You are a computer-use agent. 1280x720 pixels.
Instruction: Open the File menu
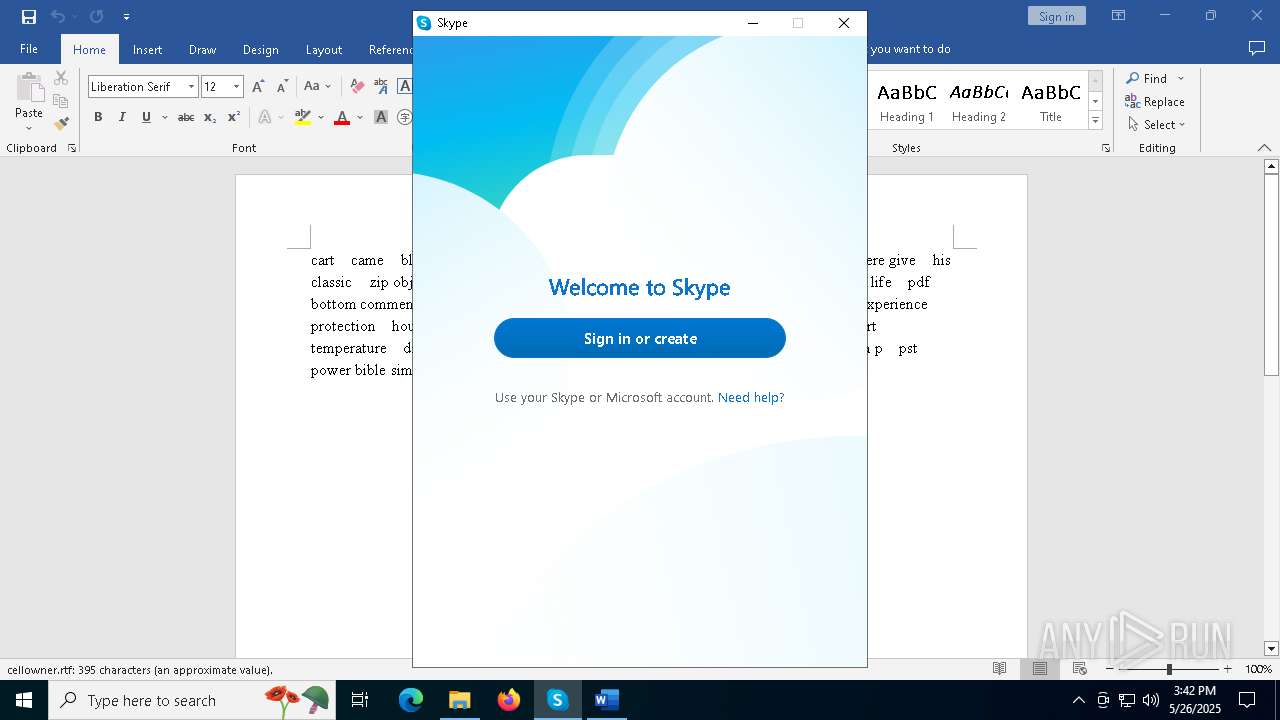[x=29, y=49]
